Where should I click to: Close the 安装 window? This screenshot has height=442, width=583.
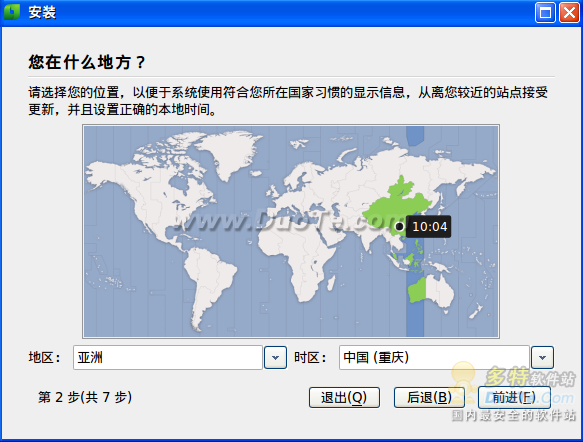point(569,13)
